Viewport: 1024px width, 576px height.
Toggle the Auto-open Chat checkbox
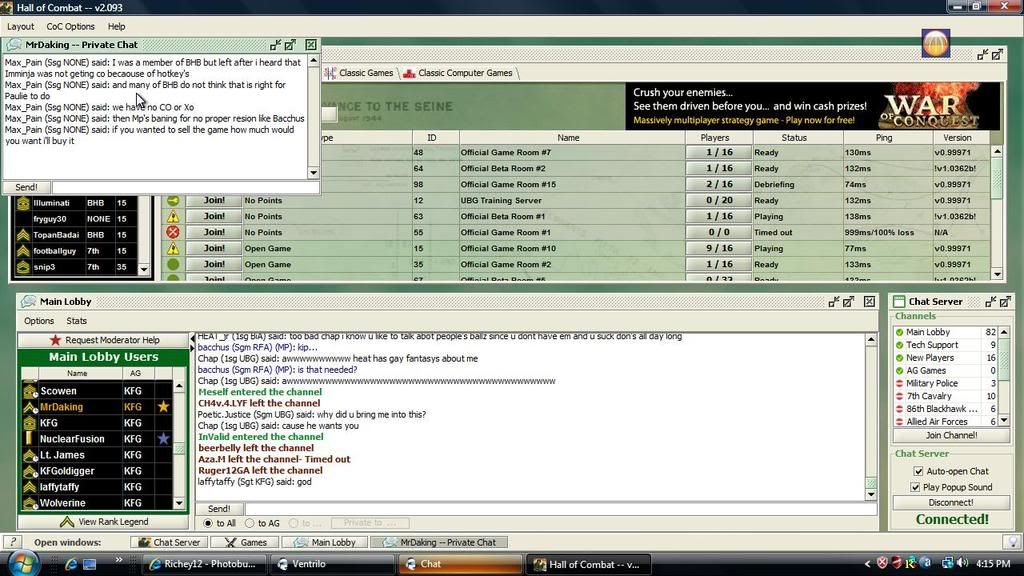[x=919, y=471]
